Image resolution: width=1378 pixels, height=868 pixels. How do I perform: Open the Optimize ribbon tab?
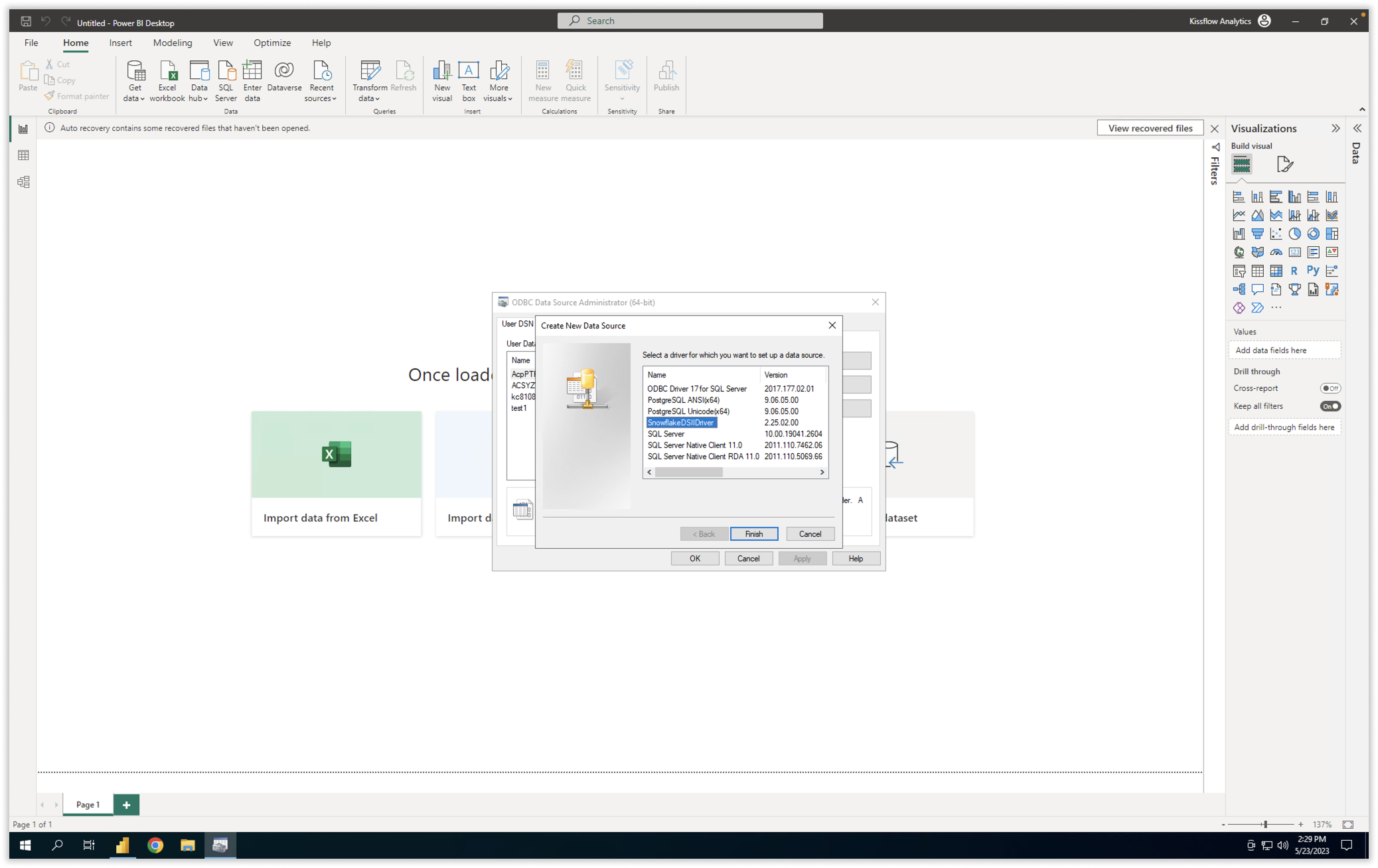coord(272,42)
